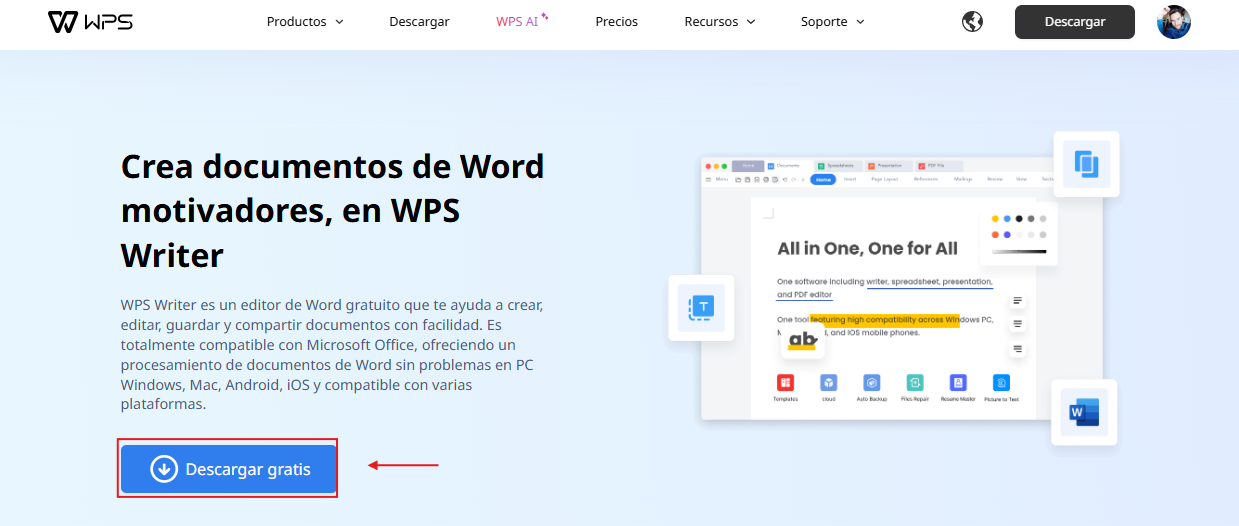Click the heading 'All in One, One for All'
The width and height of the screenshot is (1239, 526).
867,248
